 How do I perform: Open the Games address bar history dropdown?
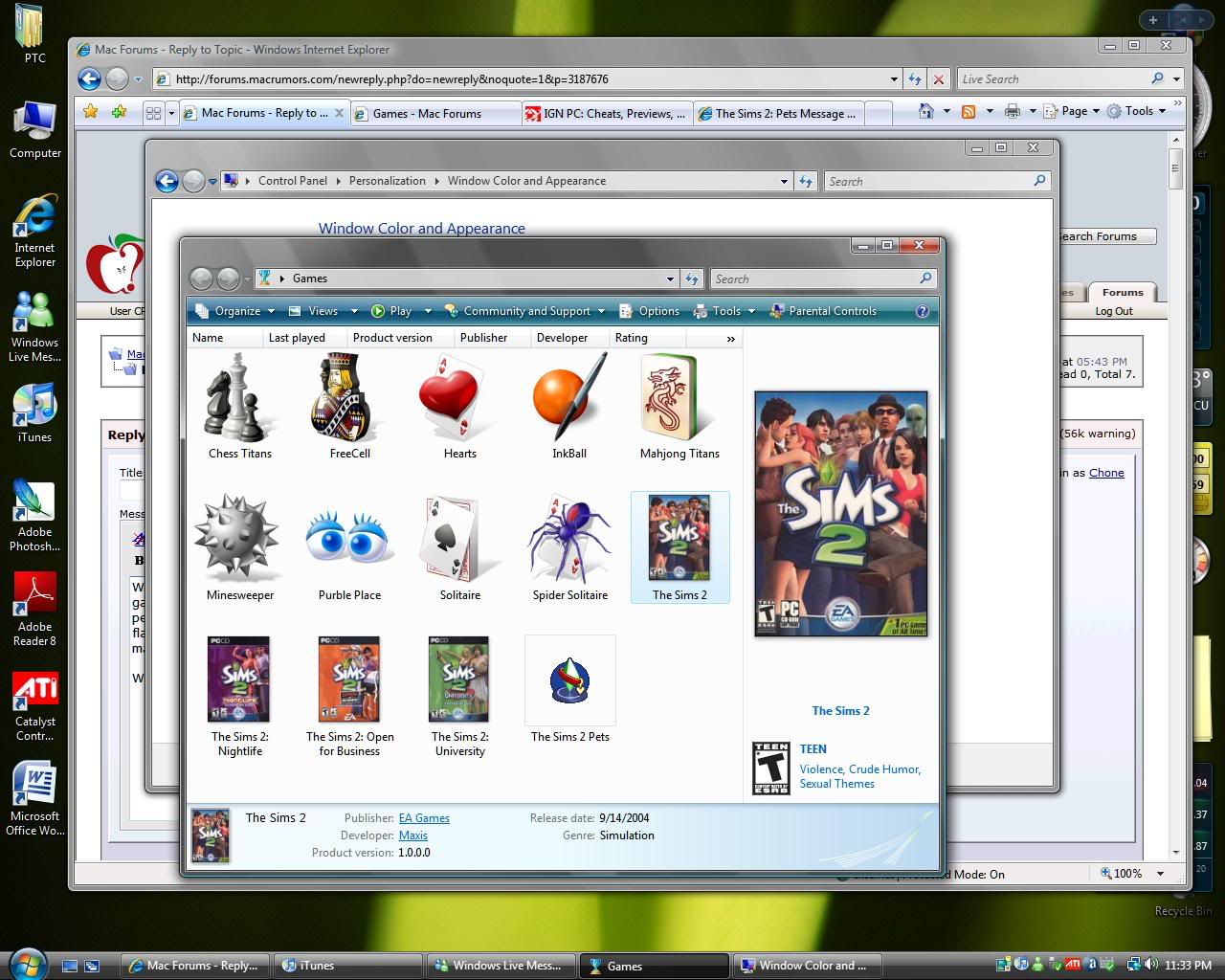(x=670, y=278)
